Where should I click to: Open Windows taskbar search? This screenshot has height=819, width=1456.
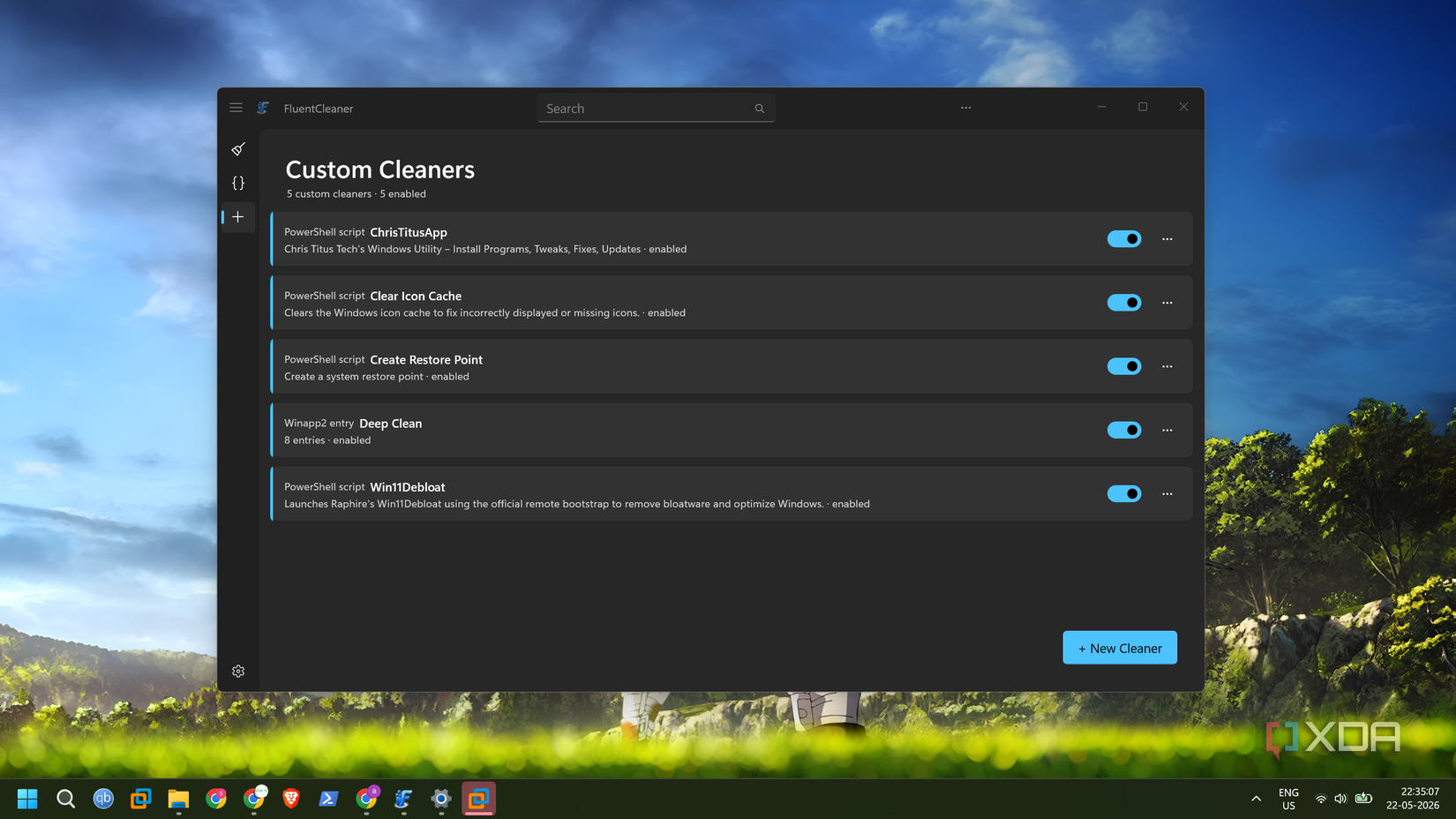(65, 799)
